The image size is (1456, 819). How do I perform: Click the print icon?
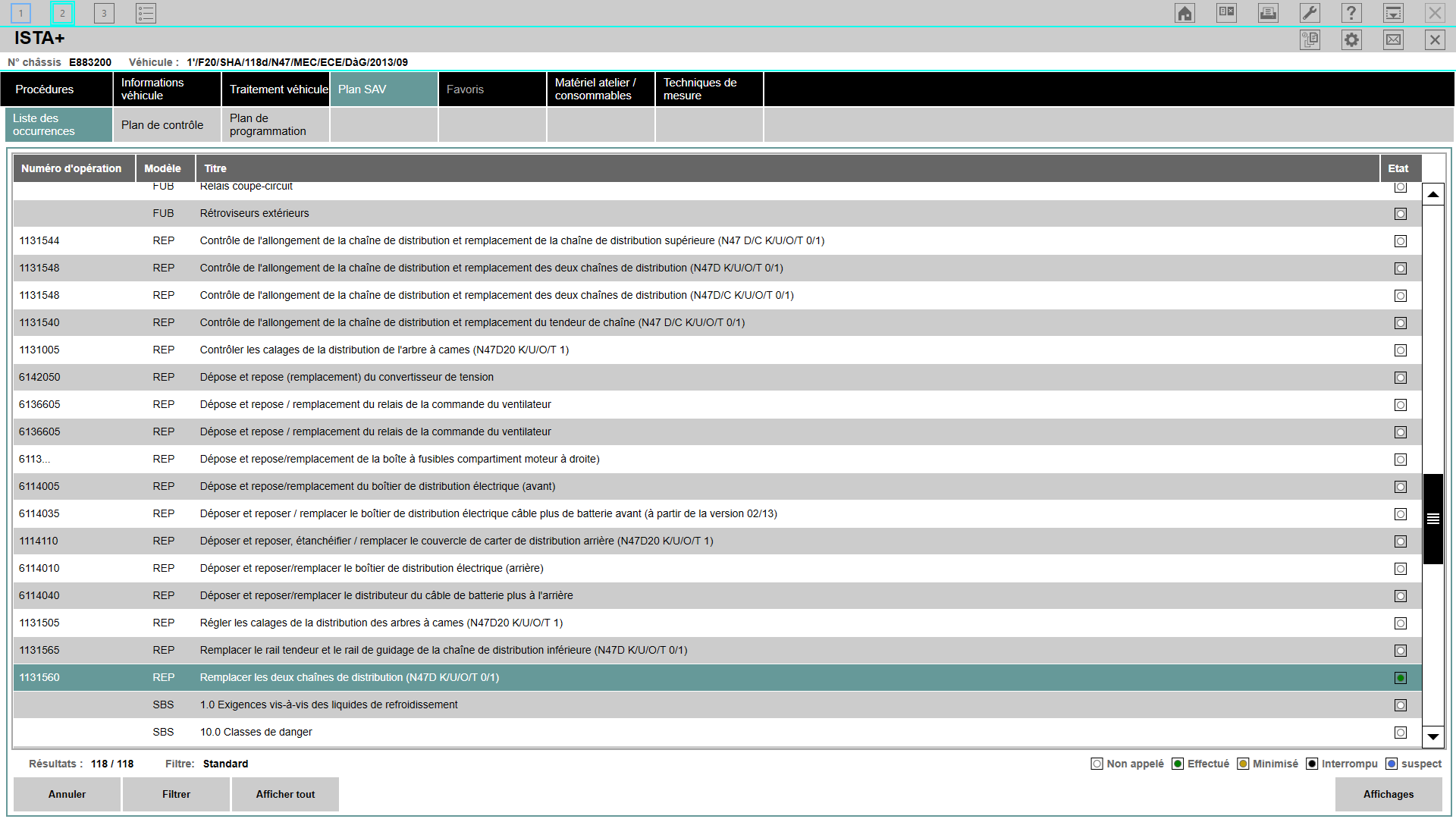(x=1268, y=13)
